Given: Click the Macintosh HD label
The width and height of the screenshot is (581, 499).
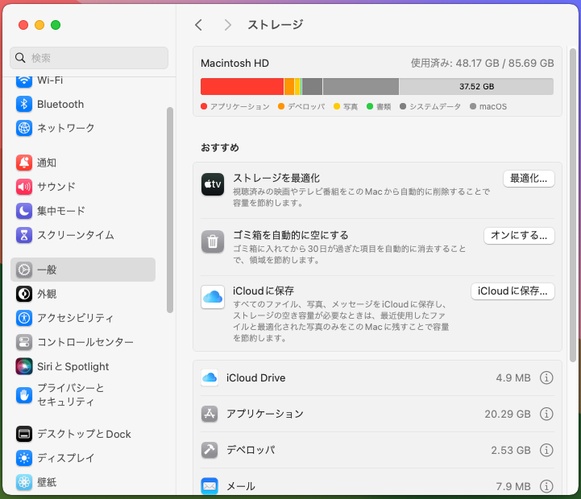Looking at the screenshot, I should [x=235, y=63].
